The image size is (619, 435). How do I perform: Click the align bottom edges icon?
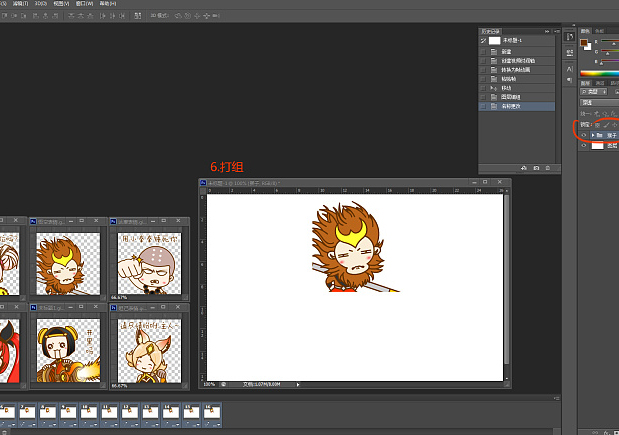pyautogui.click(x=24, y=16)
